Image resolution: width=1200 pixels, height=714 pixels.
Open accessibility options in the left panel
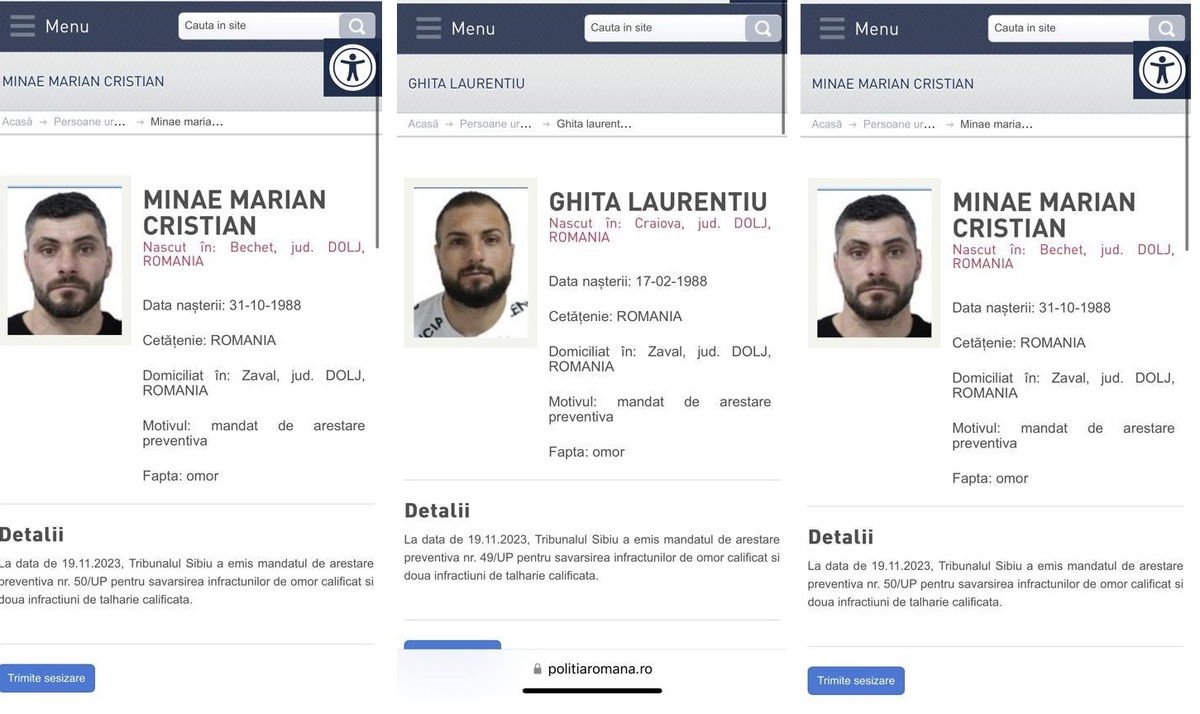point(352,68)
